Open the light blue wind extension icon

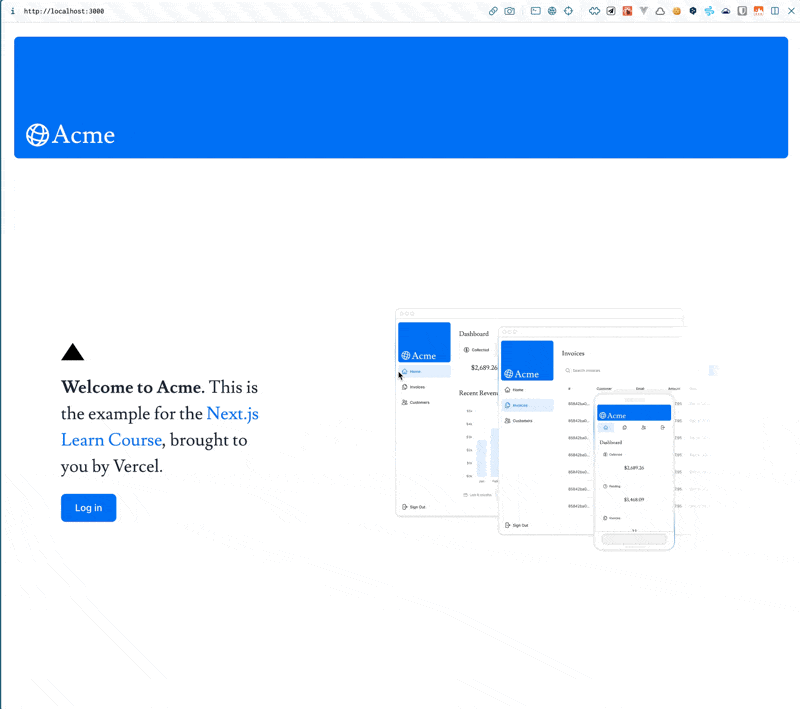click(x=709, y=11)
